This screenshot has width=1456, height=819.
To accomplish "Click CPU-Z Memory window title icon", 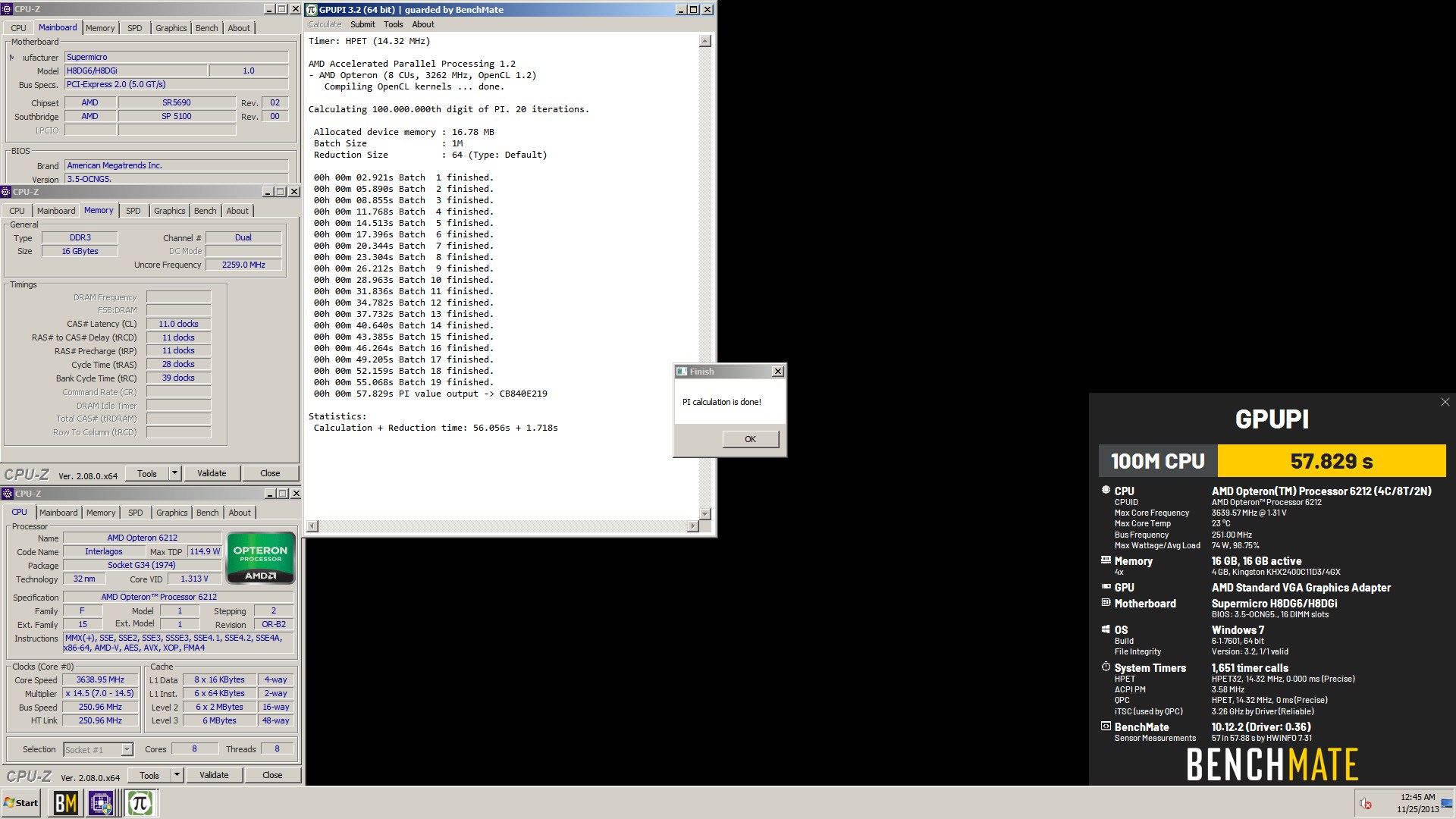I will tap(6, 192).
